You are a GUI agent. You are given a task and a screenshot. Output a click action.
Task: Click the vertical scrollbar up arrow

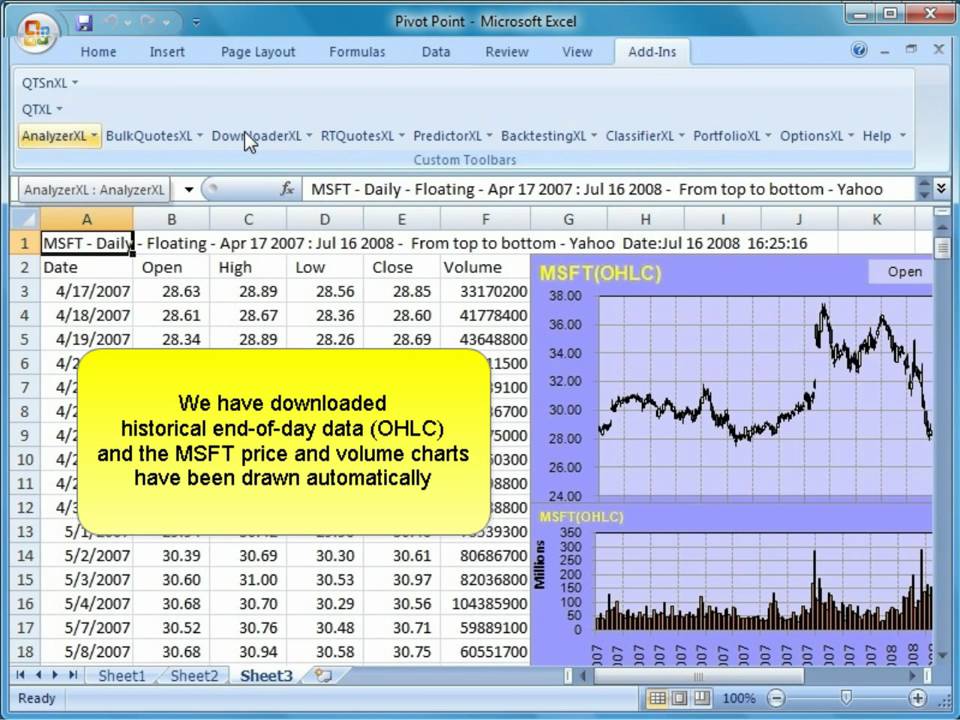coord(942,227)
